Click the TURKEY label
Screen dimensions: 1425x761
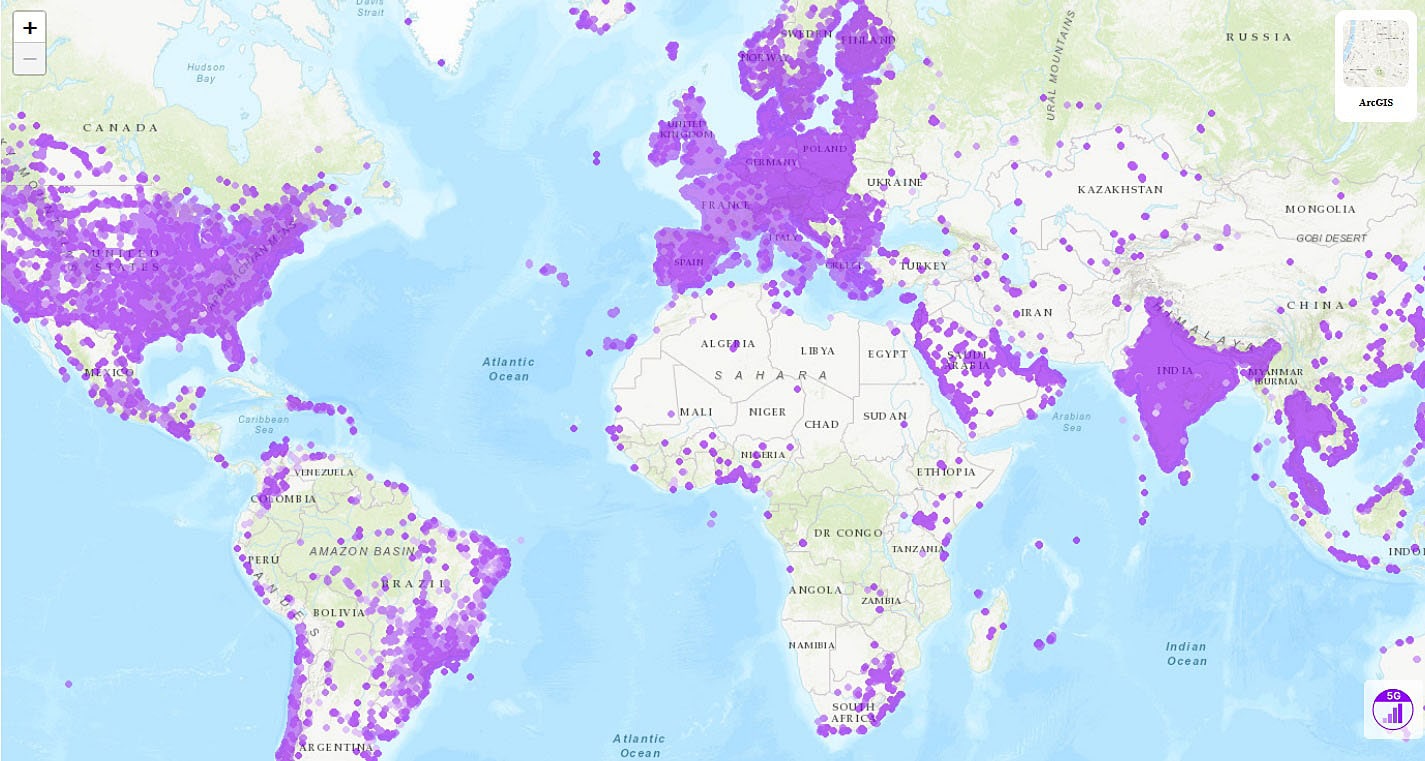pyautogui.click(x=923, y=266)
